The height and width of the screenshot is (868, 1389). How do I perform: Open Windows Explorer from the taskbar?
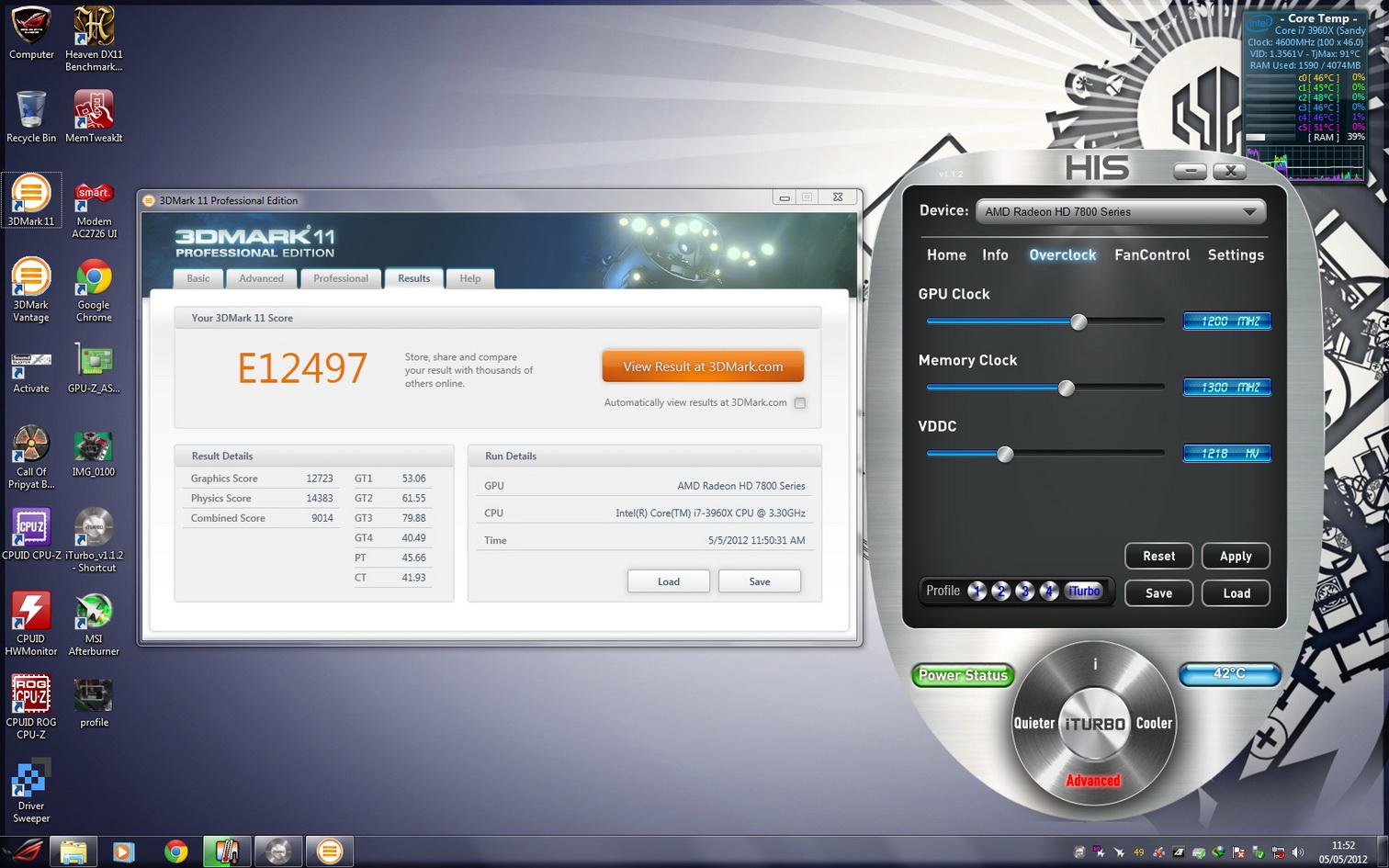coord(73,851)
